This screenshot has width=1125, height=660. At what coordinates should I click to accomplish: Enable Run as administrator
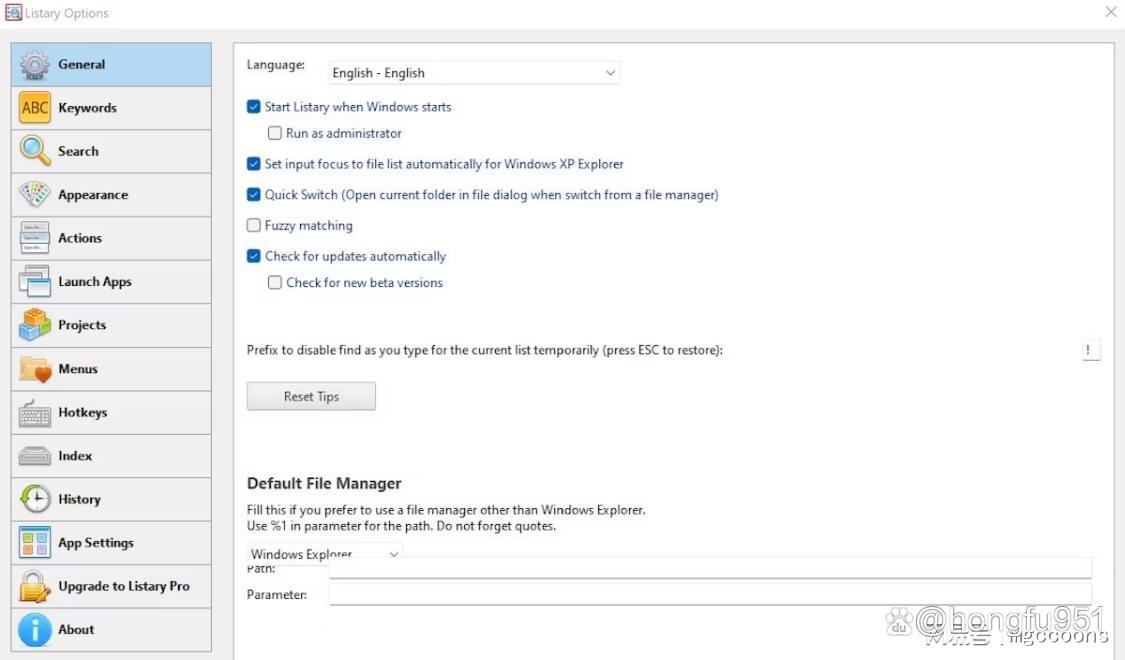pyautogui.click(x=275, y=133)
